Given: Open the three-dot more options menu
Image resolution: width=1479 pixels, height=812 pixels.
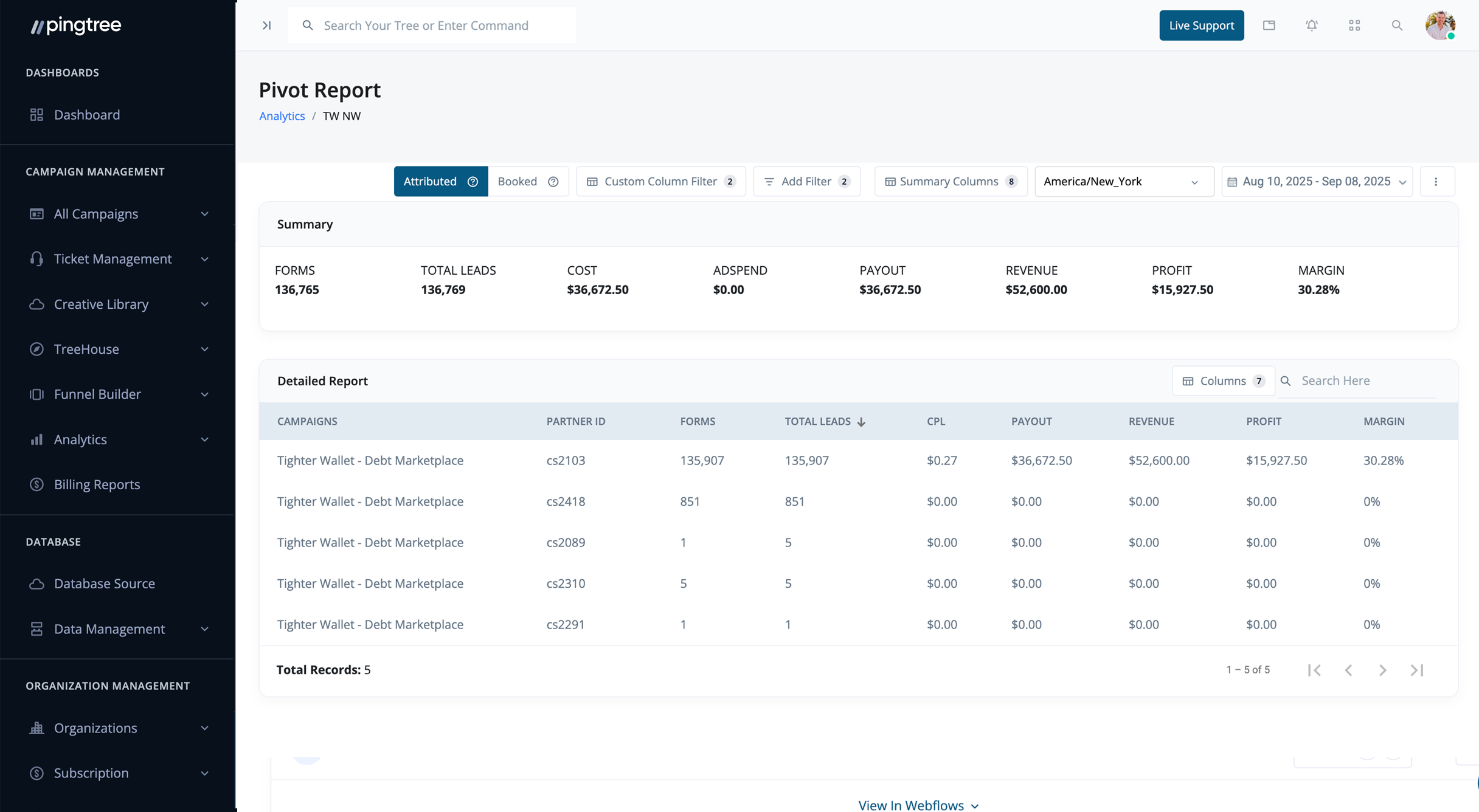Looking at the screenshot, I should point(1436,182).
